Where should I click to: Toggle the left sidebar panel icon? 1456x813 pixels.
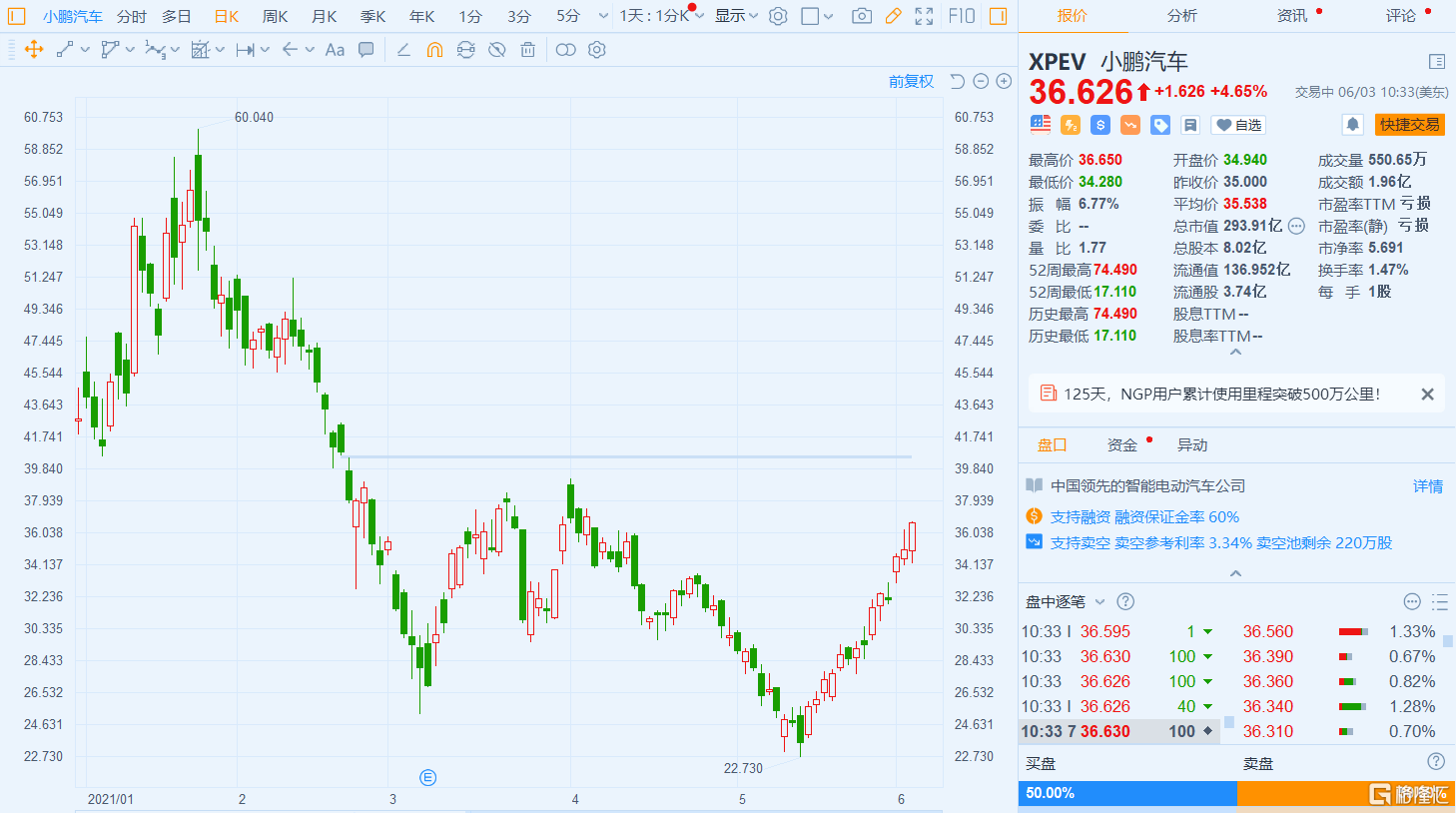coord(16,16)
